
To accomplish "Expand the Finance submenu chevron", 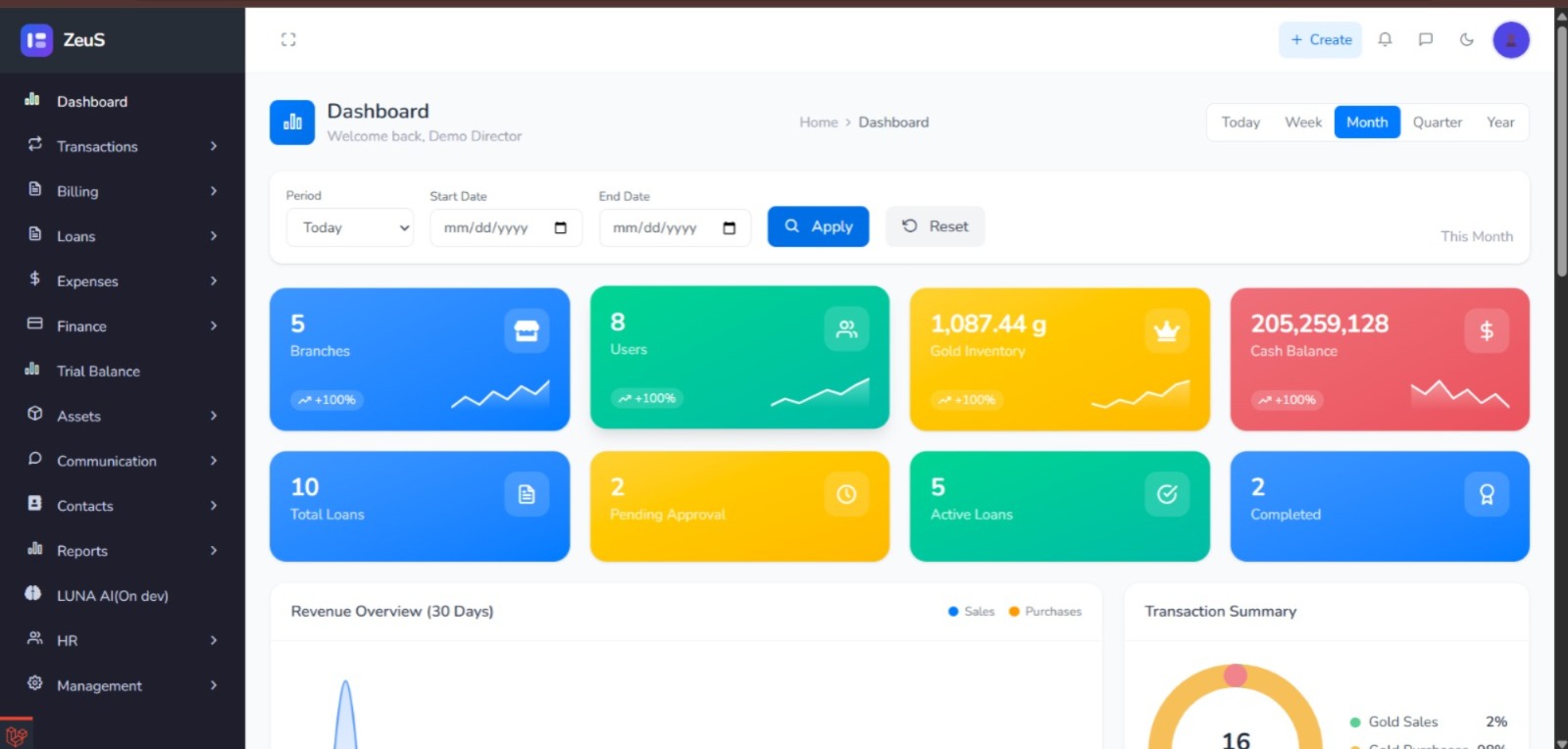I will [x=213, y=325].
